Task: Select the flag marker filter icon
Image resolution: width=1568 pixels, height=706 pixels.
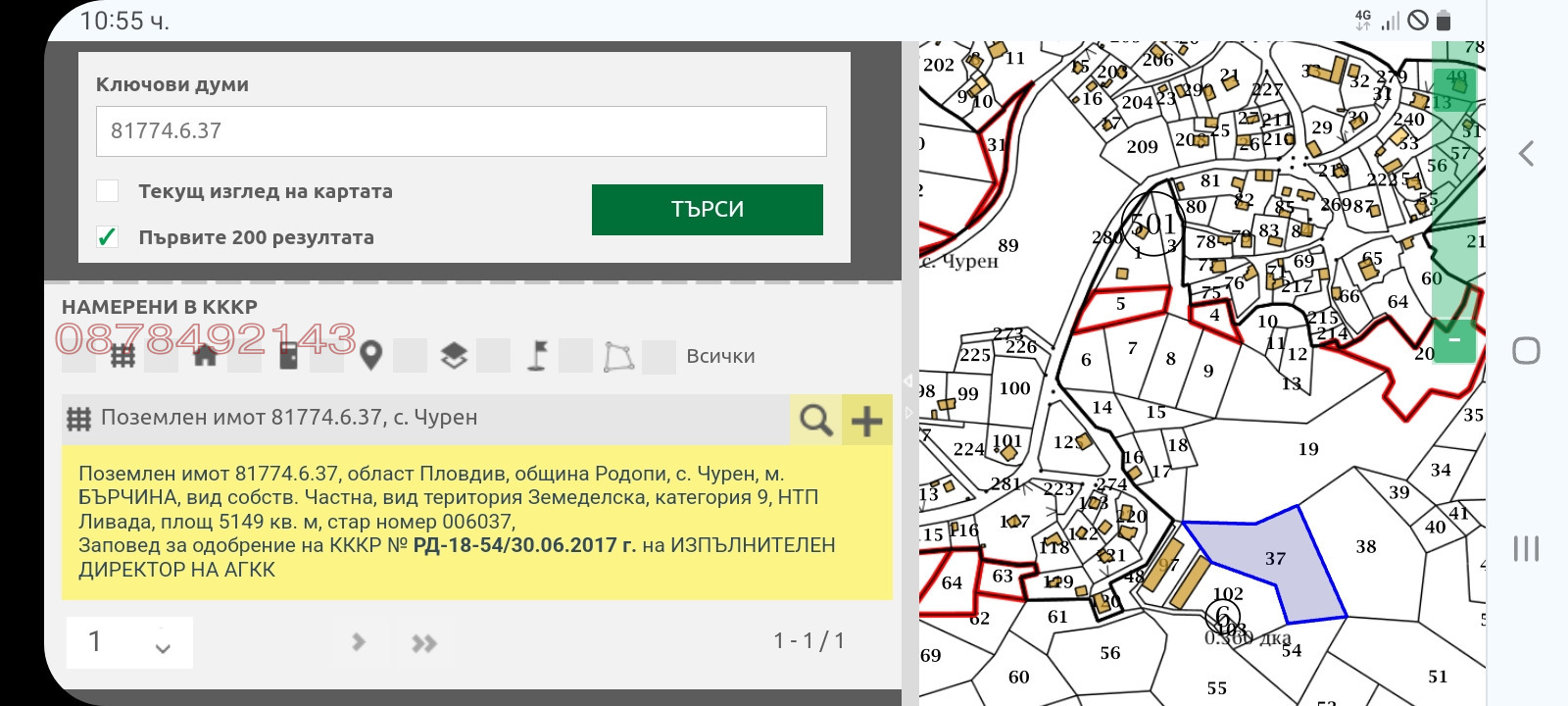Action: click(x=536, y=356)
